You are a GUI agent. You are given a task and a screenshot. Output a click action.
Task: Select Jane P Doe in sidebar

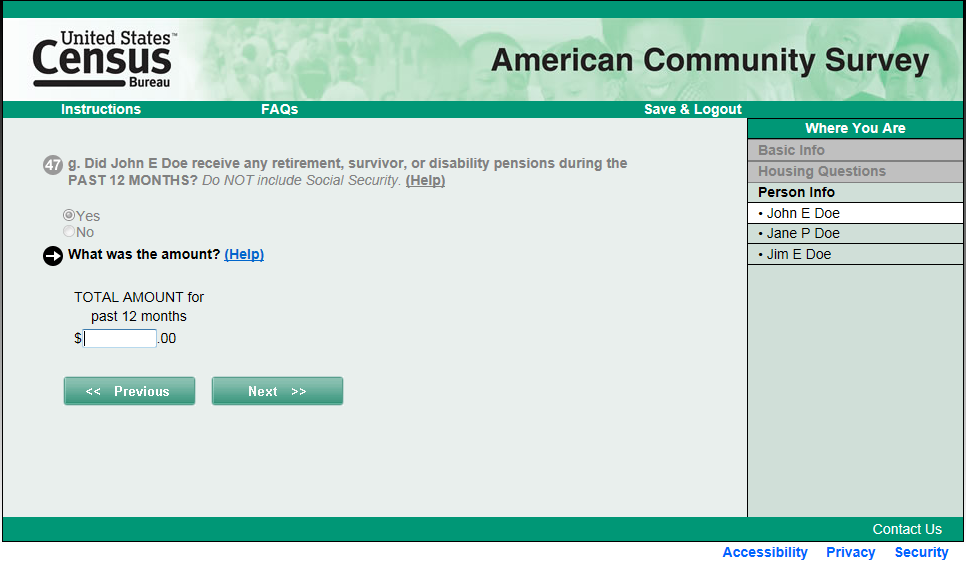855,233
